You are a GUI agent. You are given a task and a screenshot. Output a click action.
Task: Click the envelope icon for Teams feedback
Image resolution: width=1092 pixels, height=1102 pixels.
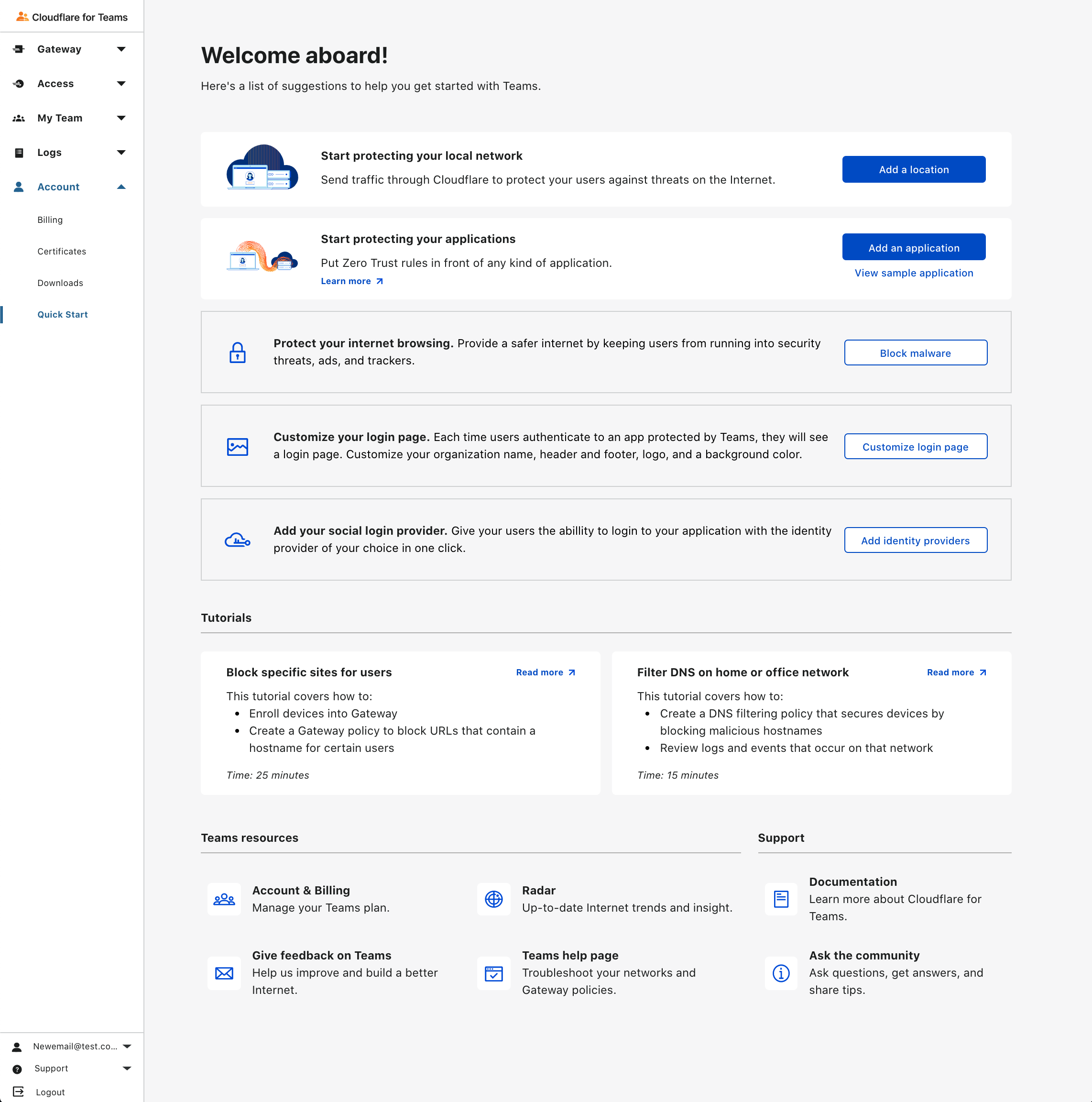coord(224,973)
